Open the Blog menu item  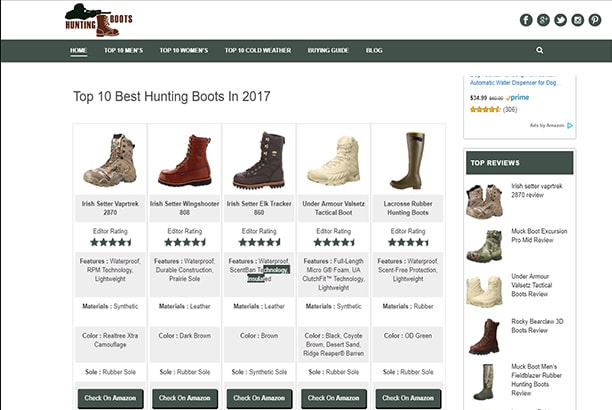tap(374, 50)
